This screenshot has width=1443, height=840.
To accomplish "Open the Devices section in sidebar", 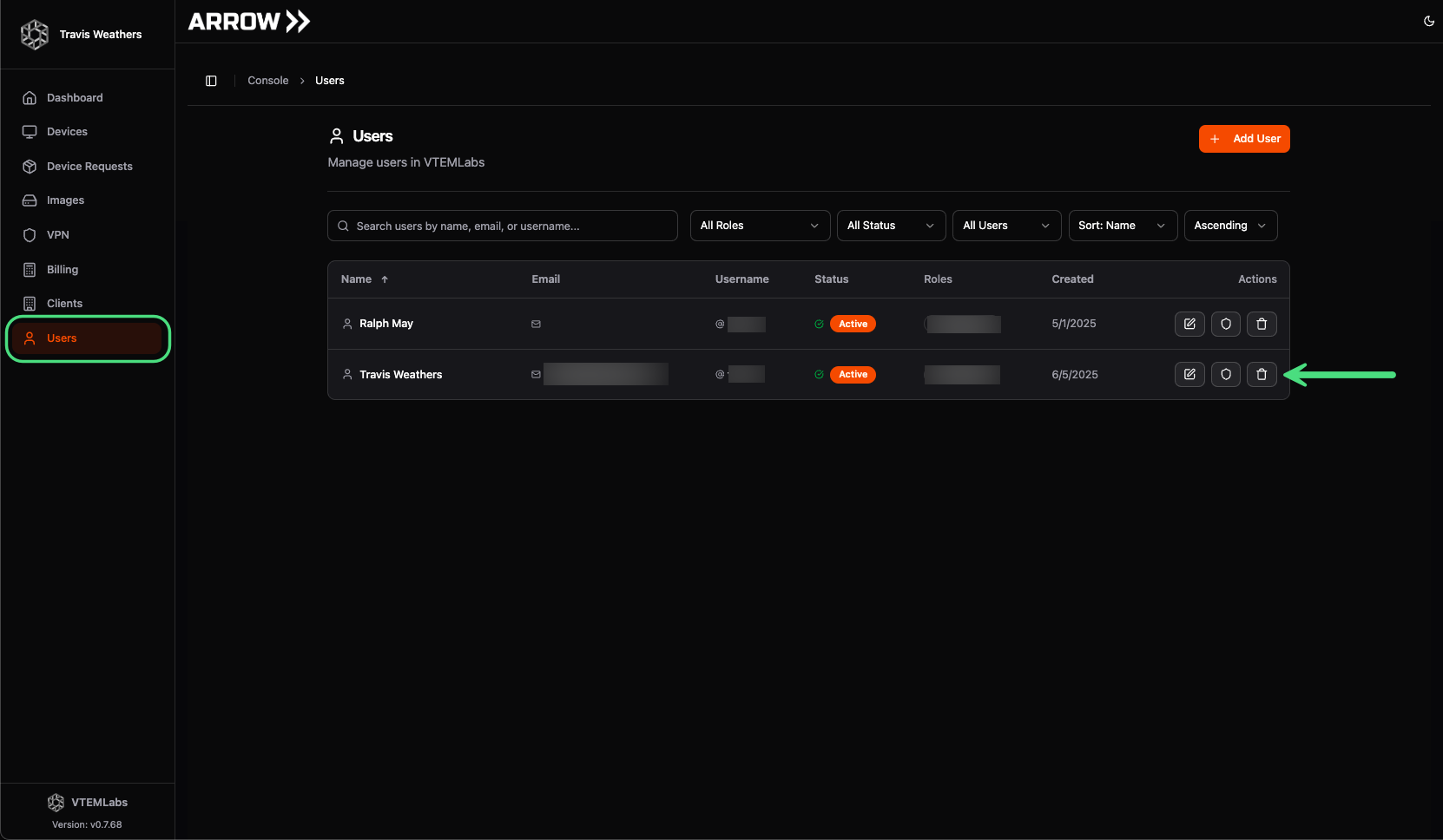I will click(x=66, y=131).
